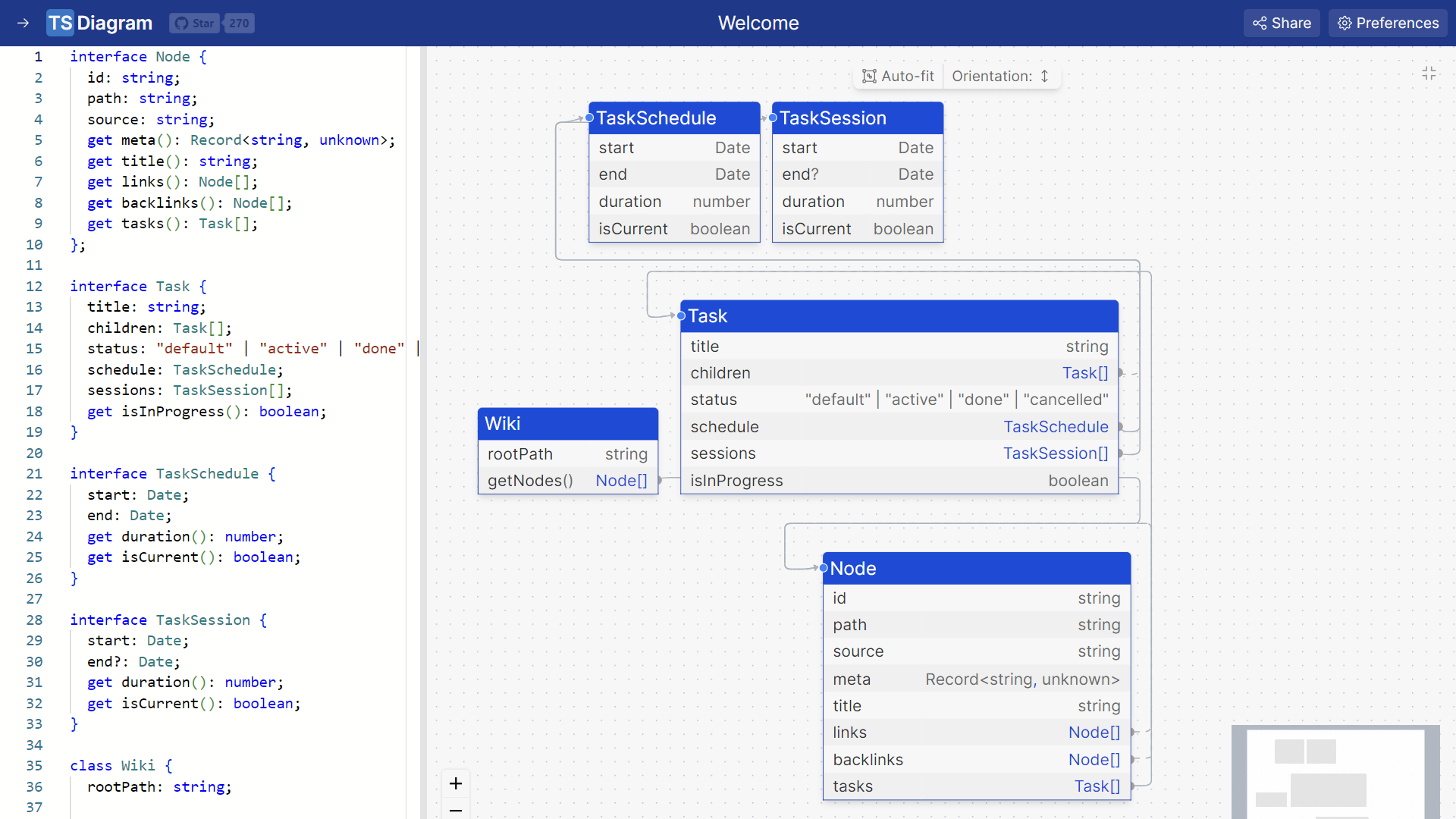Click the Auto-fit button
Image resolution: width=1456 pixels, height=819 pixels.
click(899, 76)
